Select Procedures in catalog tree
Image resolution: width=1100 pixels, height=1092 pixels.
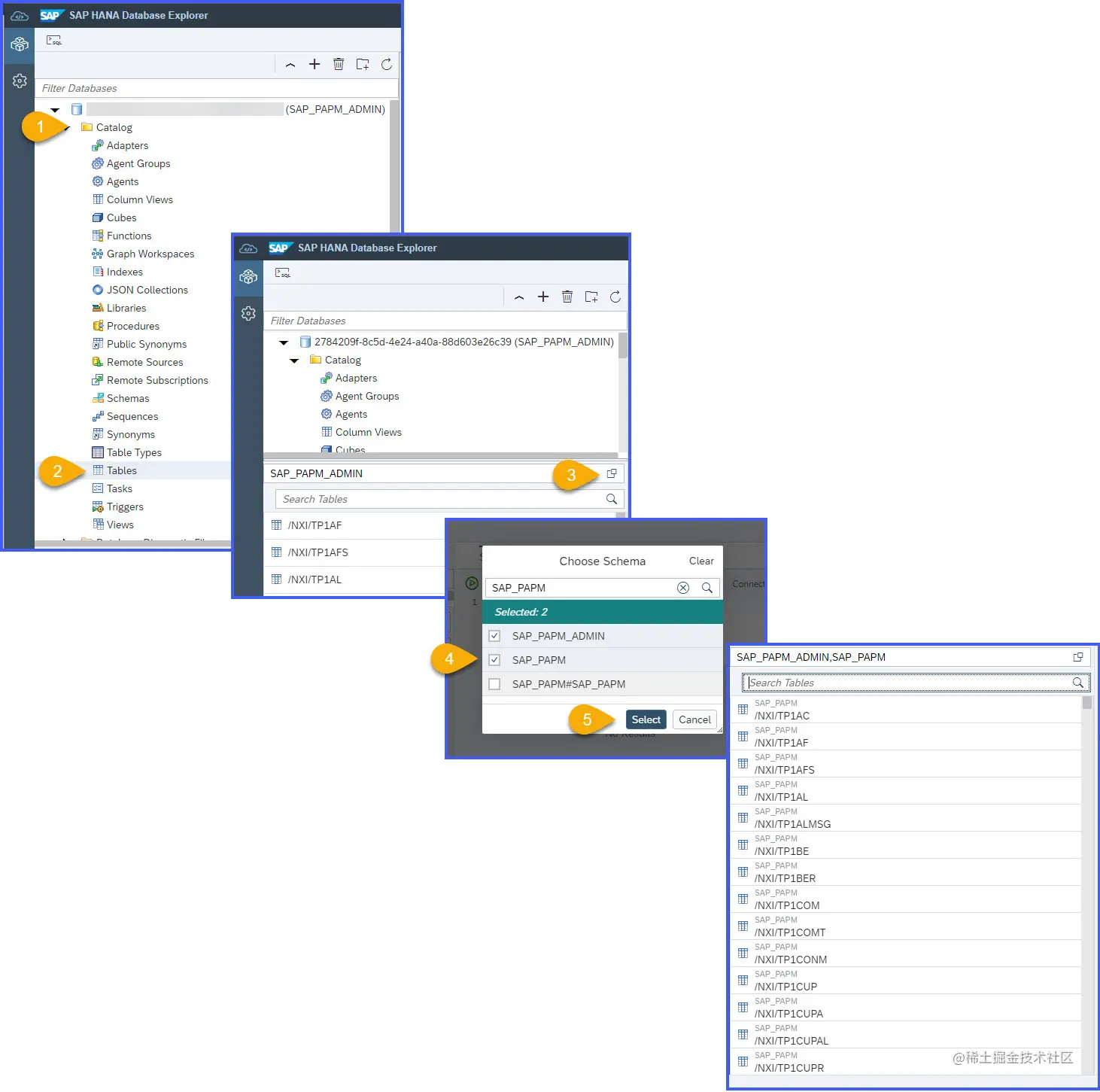tap(133, 326)
